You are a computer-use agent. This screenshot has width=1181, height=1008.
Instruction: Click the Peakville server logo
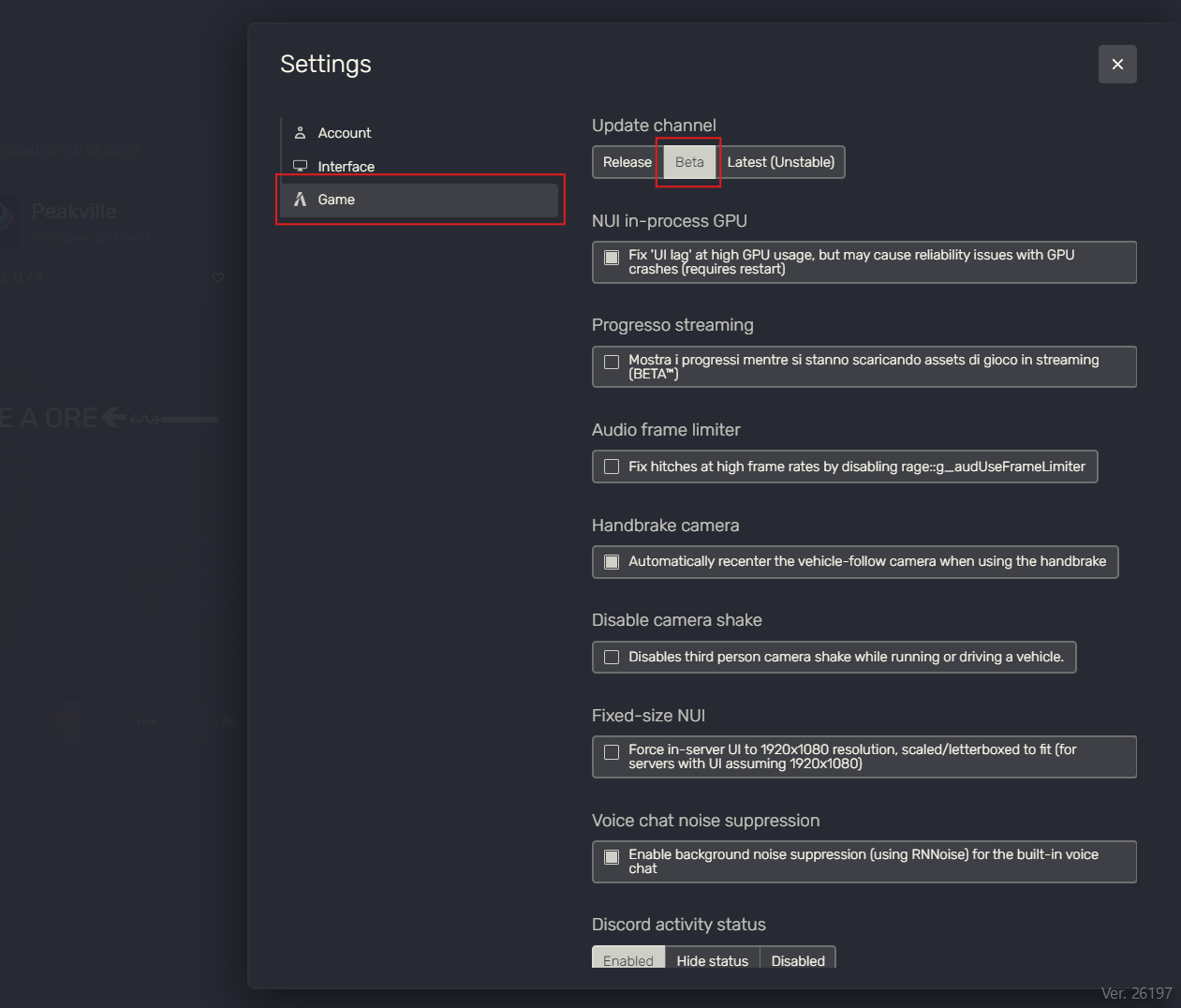(x=7, y=222)
